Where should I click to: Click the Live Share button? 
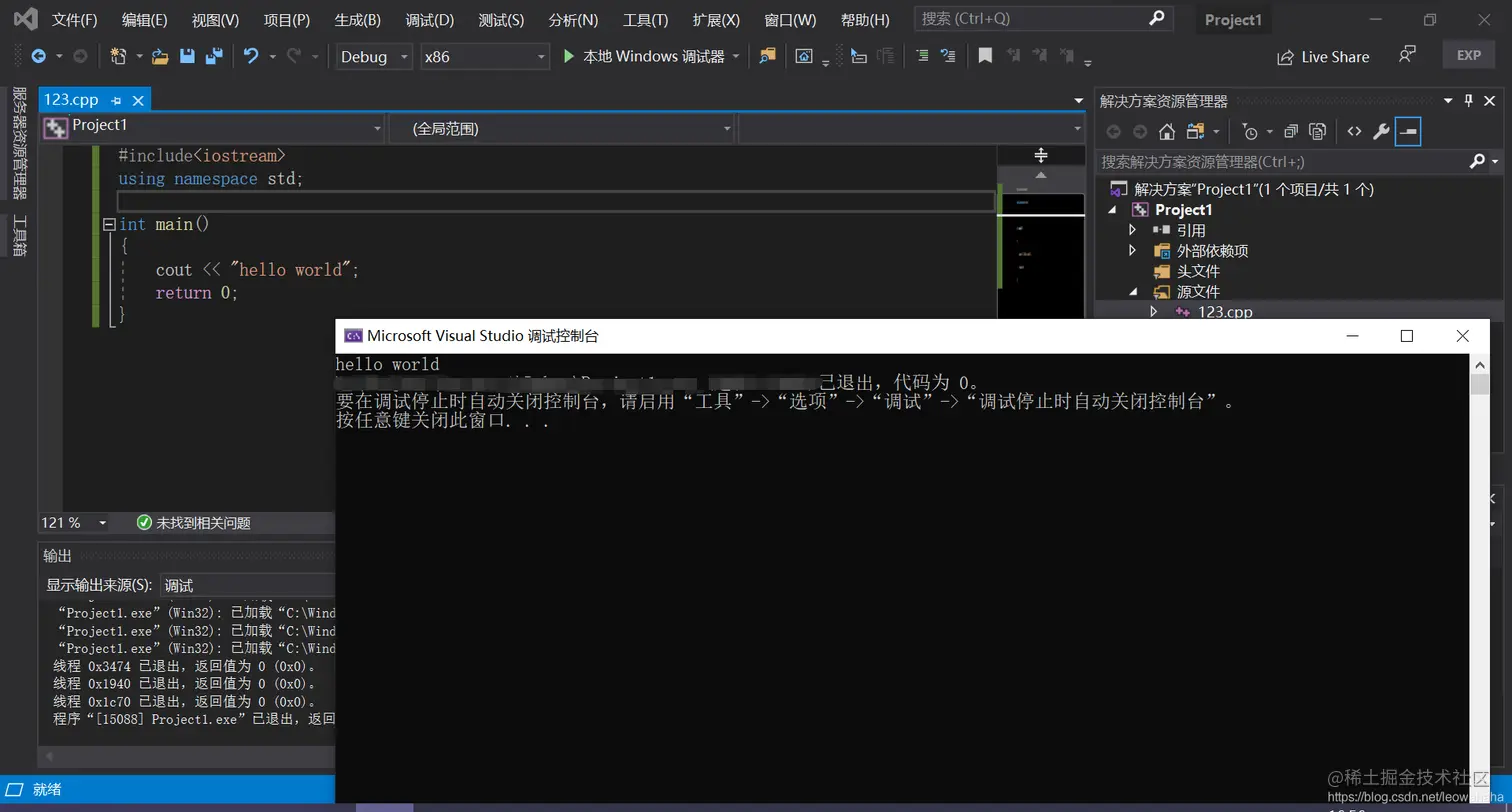coord(1322,57)
